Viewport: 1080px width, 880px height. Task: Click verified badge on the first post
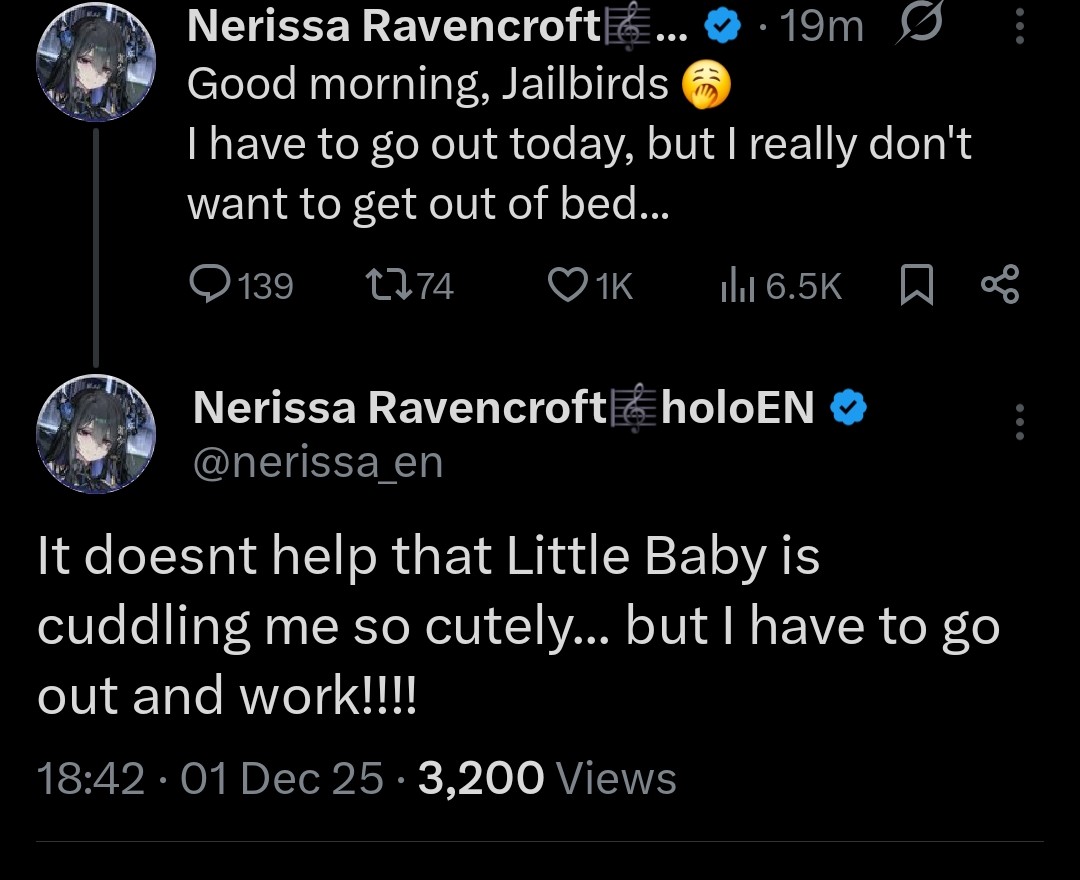tap(722, 27)
